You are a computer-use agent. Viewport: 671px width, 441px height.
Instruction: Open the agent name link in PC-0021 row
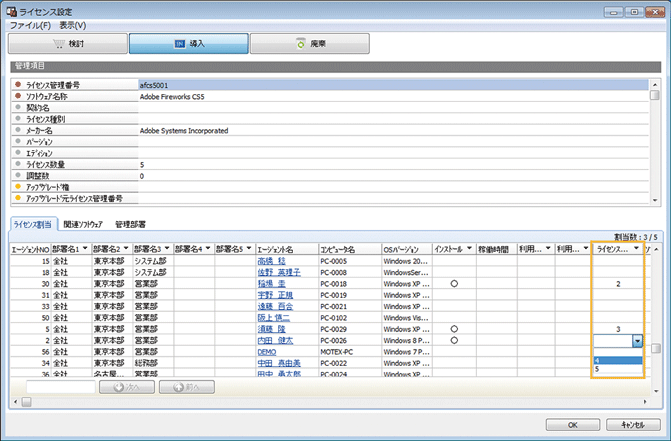[275, 307]
